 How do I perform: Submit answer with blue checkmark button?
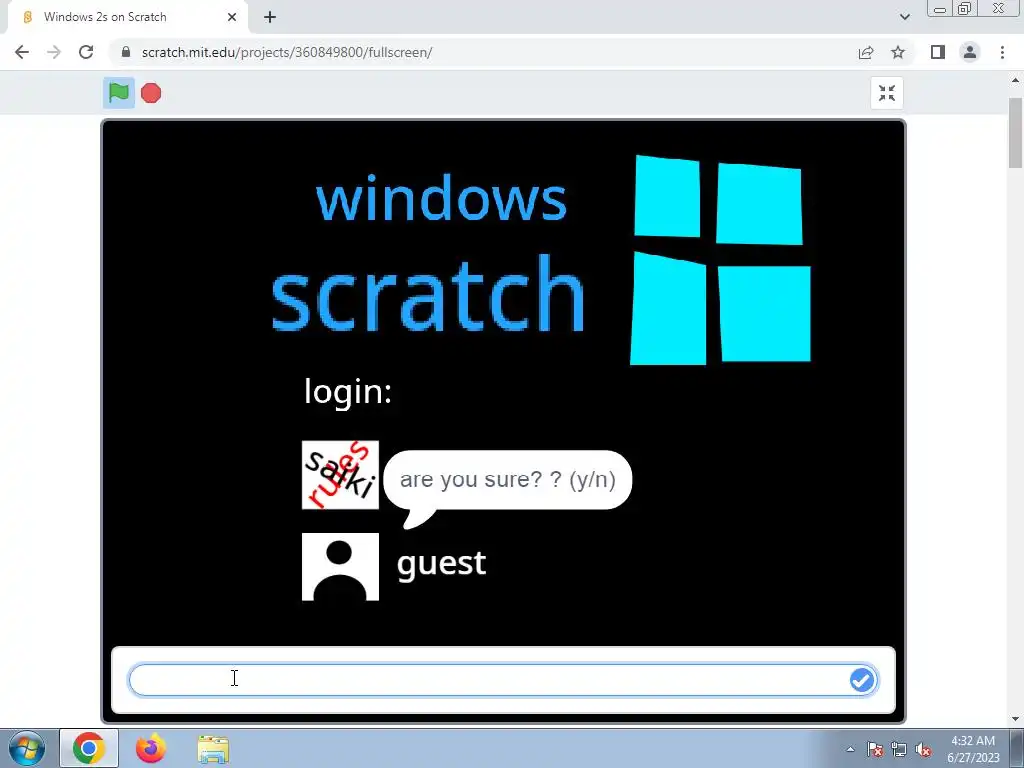tap(862, 680)
